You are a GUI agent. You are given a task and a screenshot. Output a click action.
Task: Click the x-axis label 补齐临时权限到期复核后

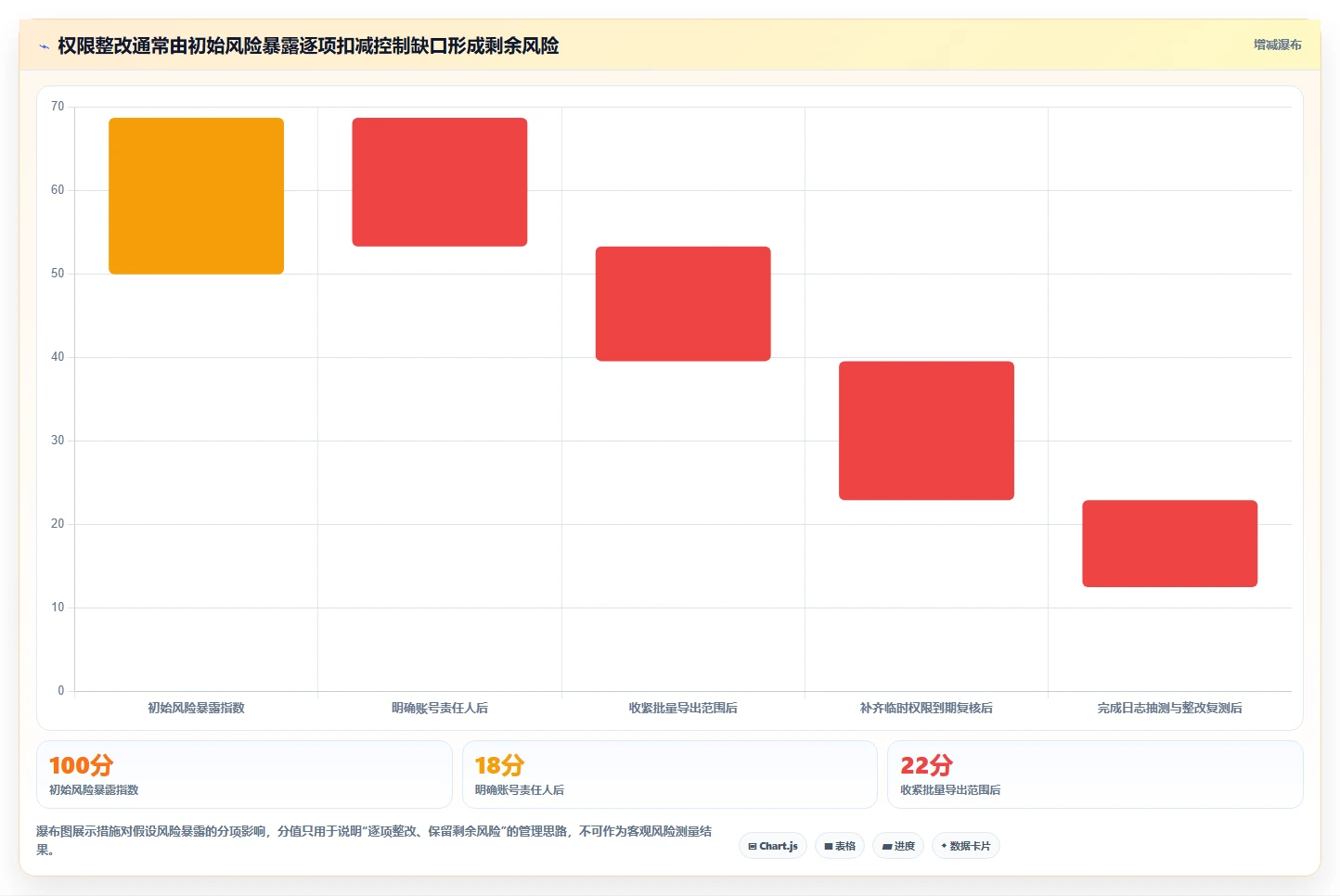(x=926, y=708)
